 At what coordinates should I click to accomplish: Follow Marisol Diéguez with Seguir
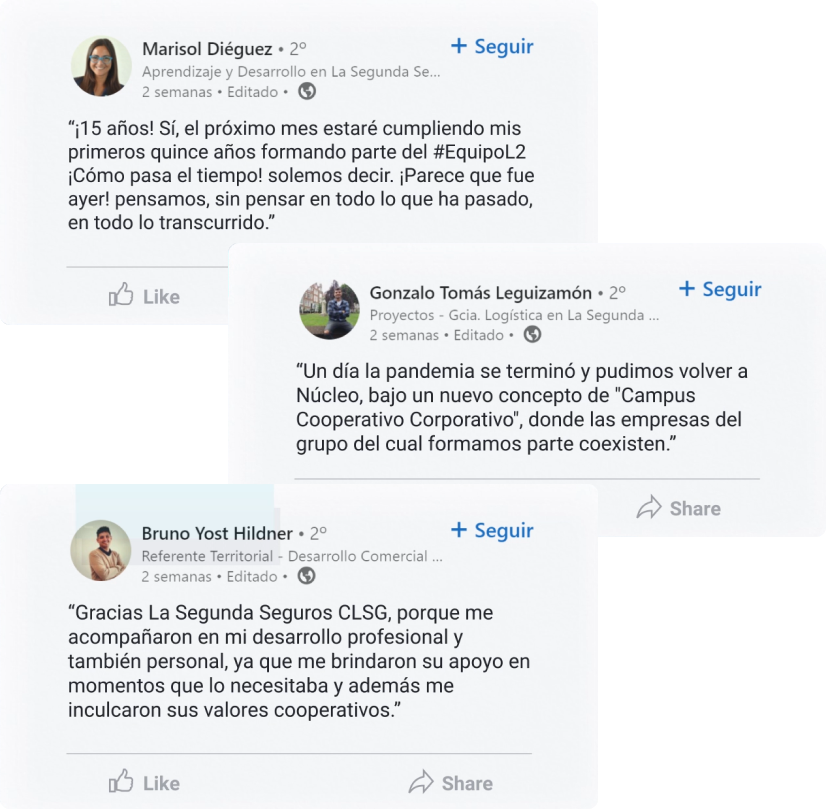(x=492, y=46)
